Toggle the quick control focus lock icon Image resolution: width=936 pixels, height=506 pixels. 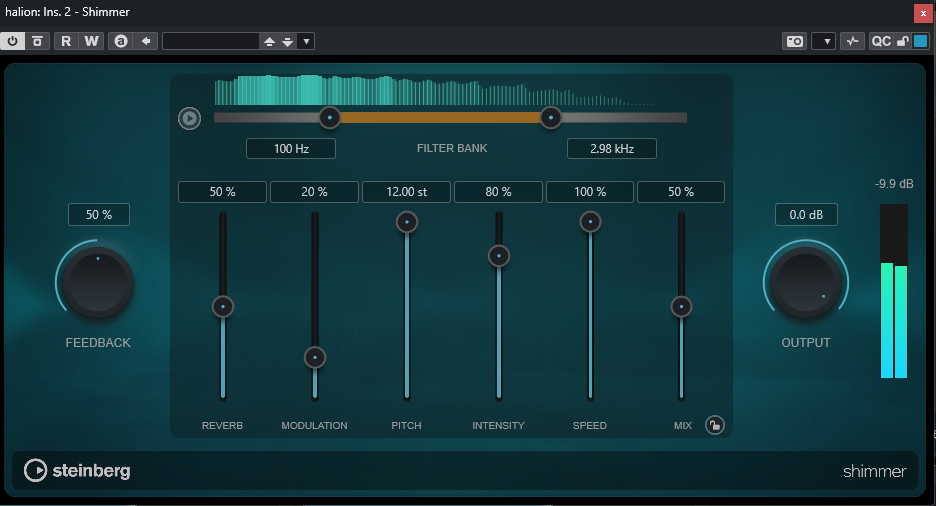903,41
